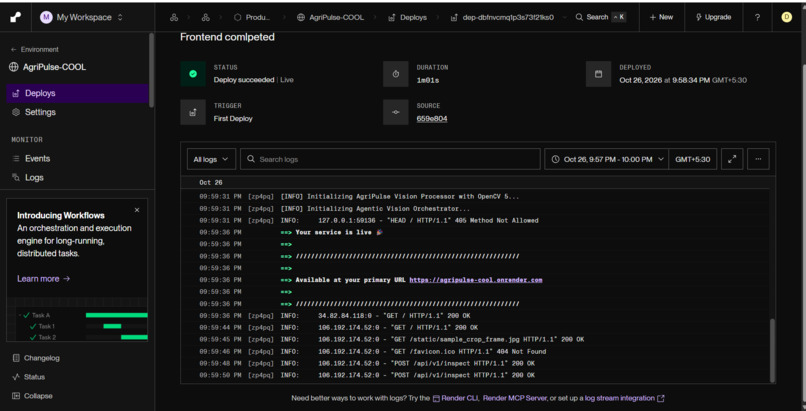Click the Status pulse icon
The width and height of the screenshot is (806, 411).
coord(16,377)
